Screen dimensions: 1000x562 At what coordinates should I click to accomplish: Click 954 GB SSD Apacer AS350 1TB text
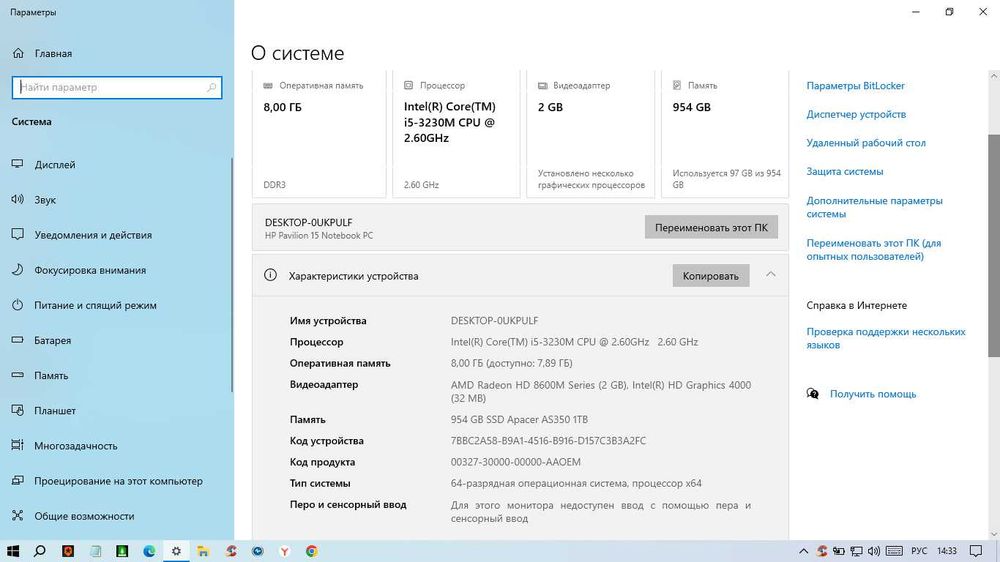click(x=519, y=420)
